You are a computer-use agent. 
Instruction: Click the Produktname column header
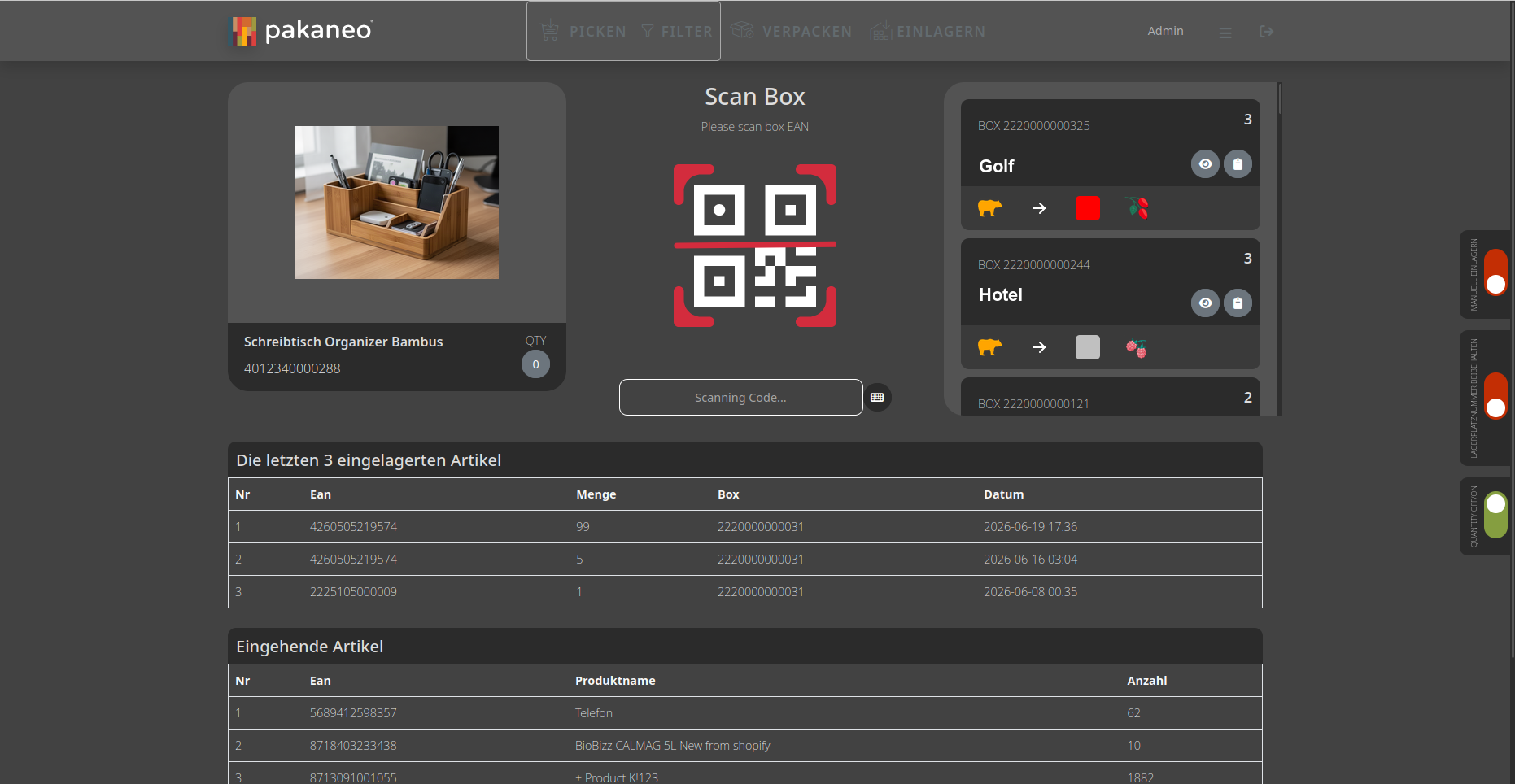click(615, 681)
